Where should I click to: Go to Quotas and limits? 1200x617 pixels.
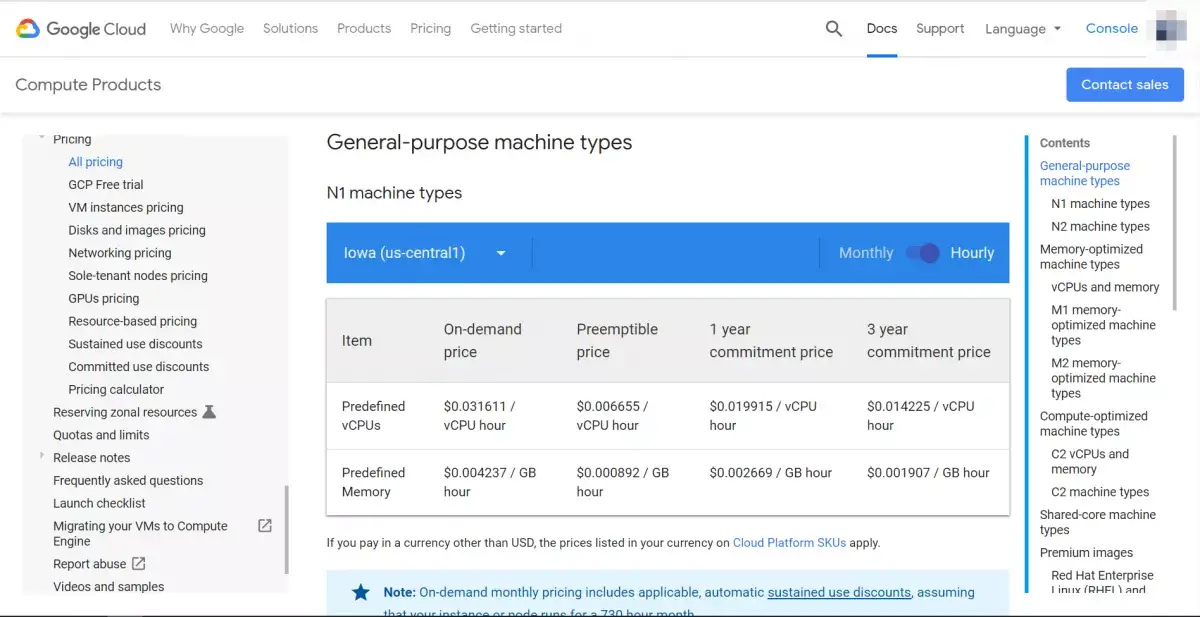[101, 435]
